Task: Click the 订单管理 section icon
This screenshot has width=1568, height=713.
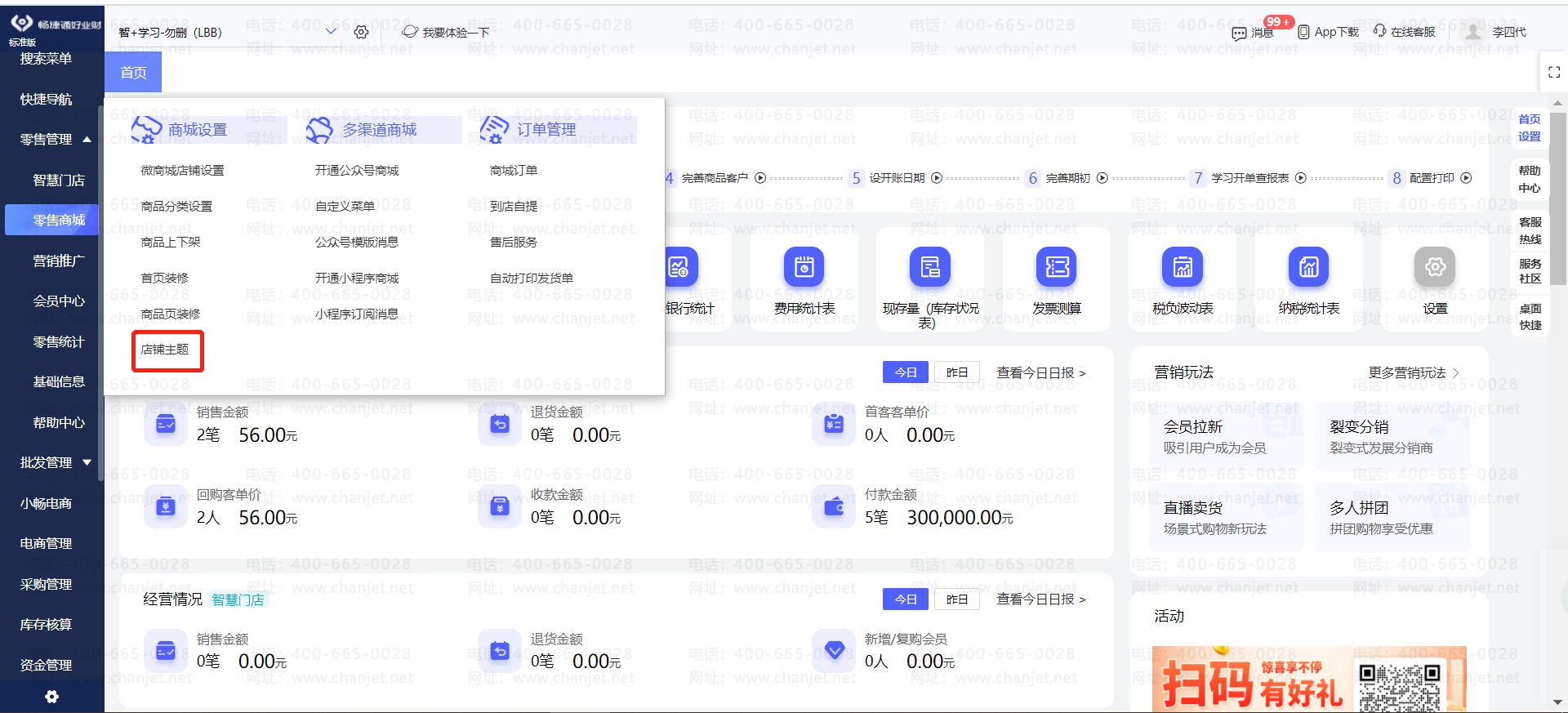Action: tap(494, 129)
